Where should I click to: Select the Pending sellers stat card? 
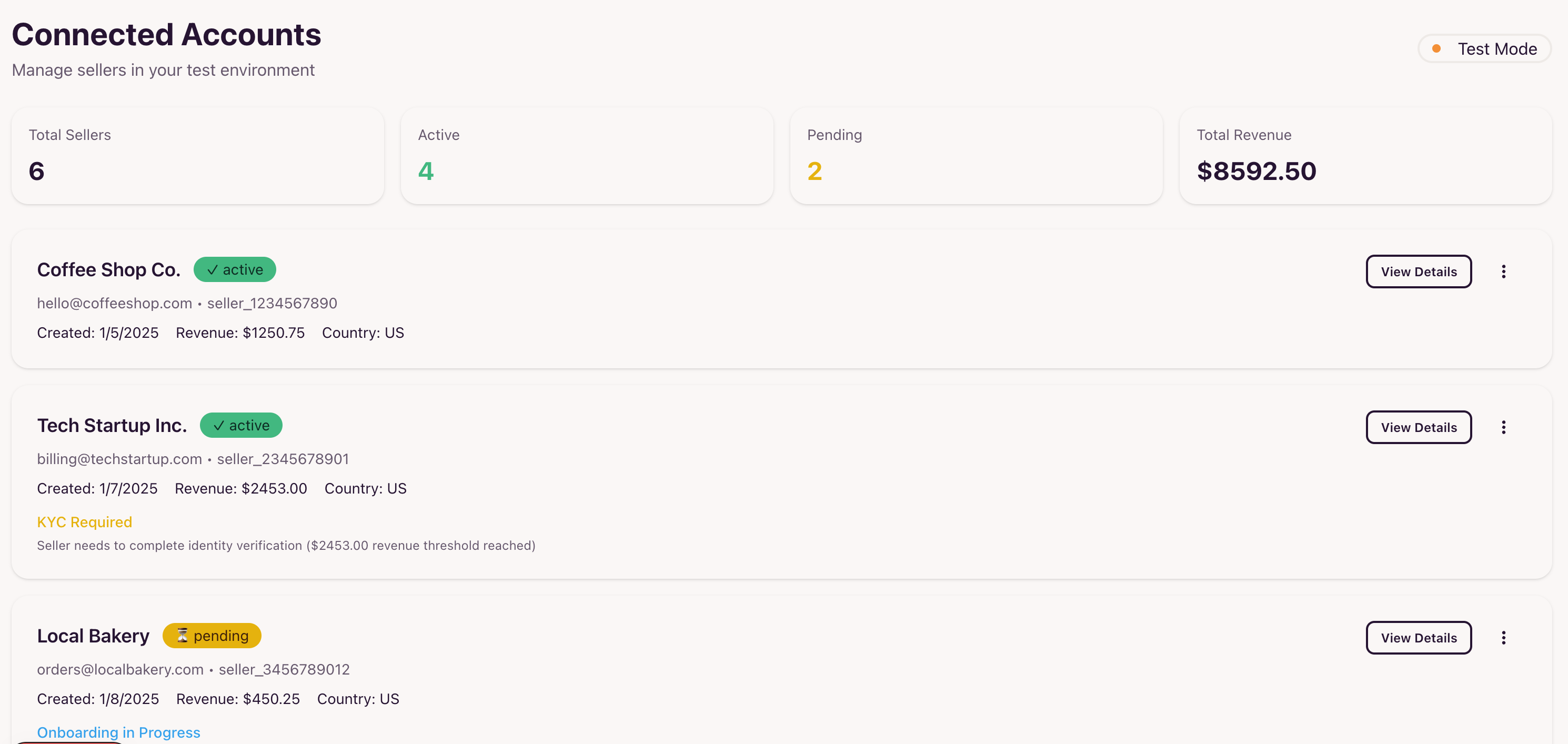click(x=976, y=156)
